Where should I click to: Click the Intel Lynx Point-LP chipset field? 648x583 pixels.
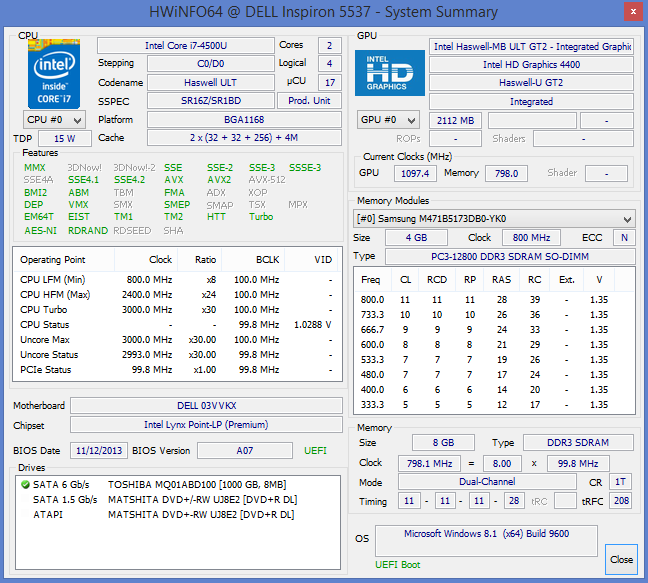click(x=207, y=425)
